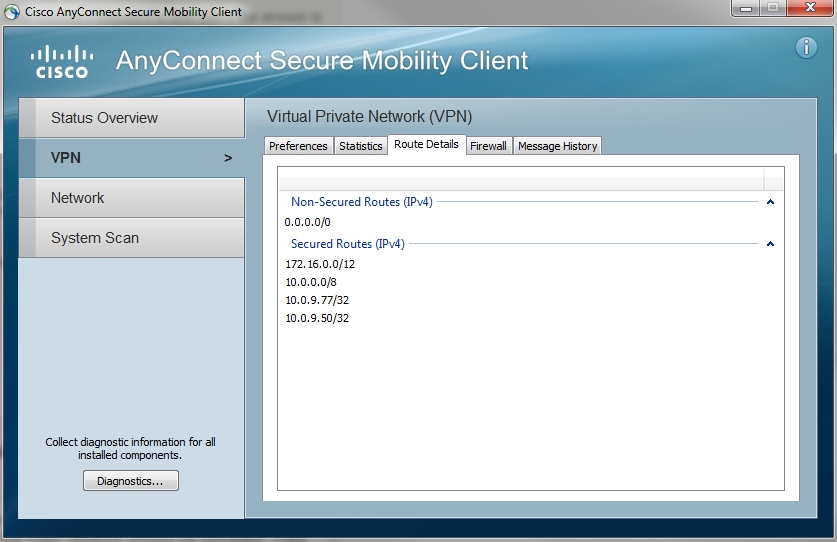Switch to the Statistics tab
Screen dimensions: 837x542
(361, 146)
